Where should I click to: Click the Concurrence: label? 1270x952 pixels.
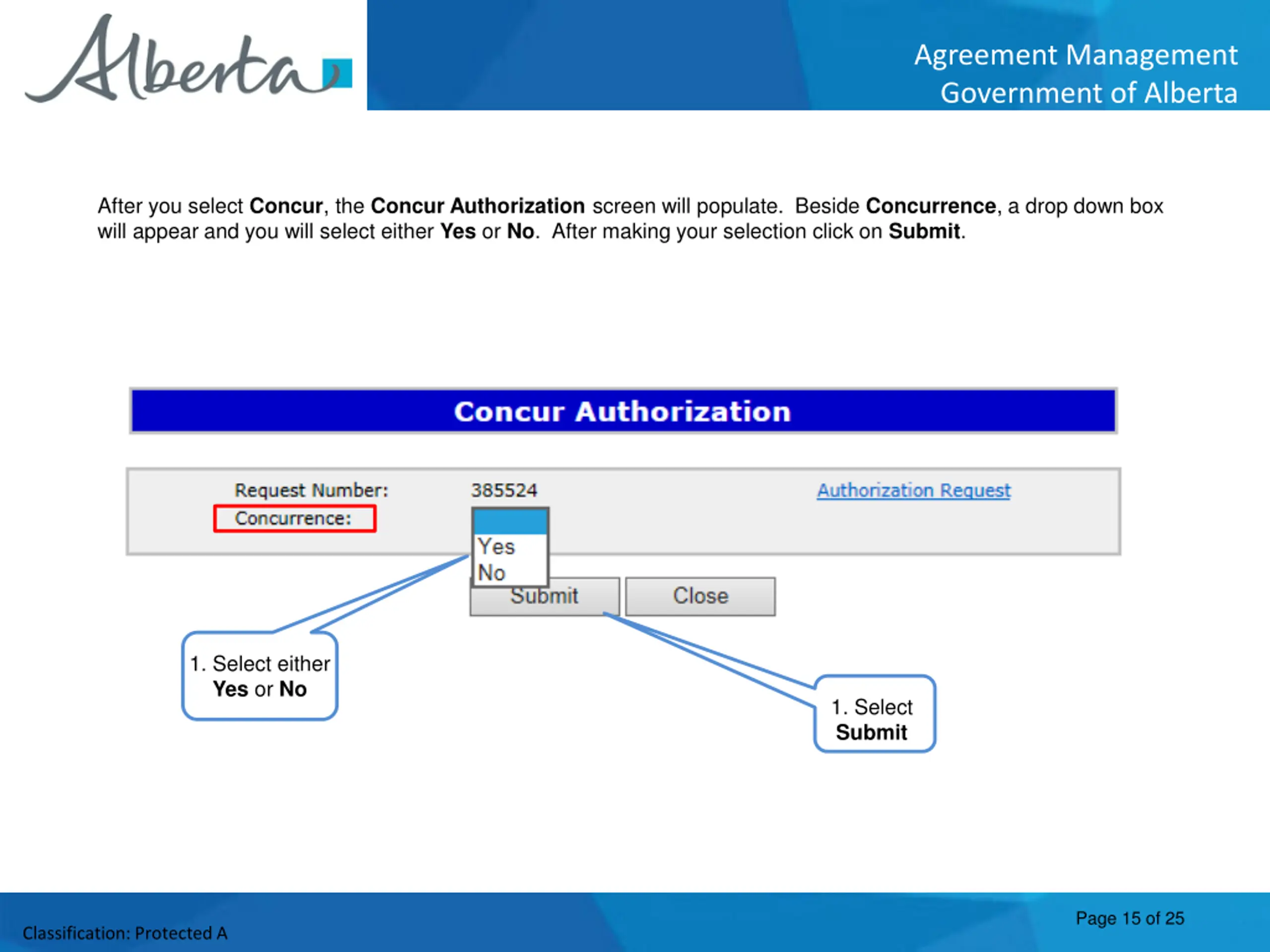293,519
